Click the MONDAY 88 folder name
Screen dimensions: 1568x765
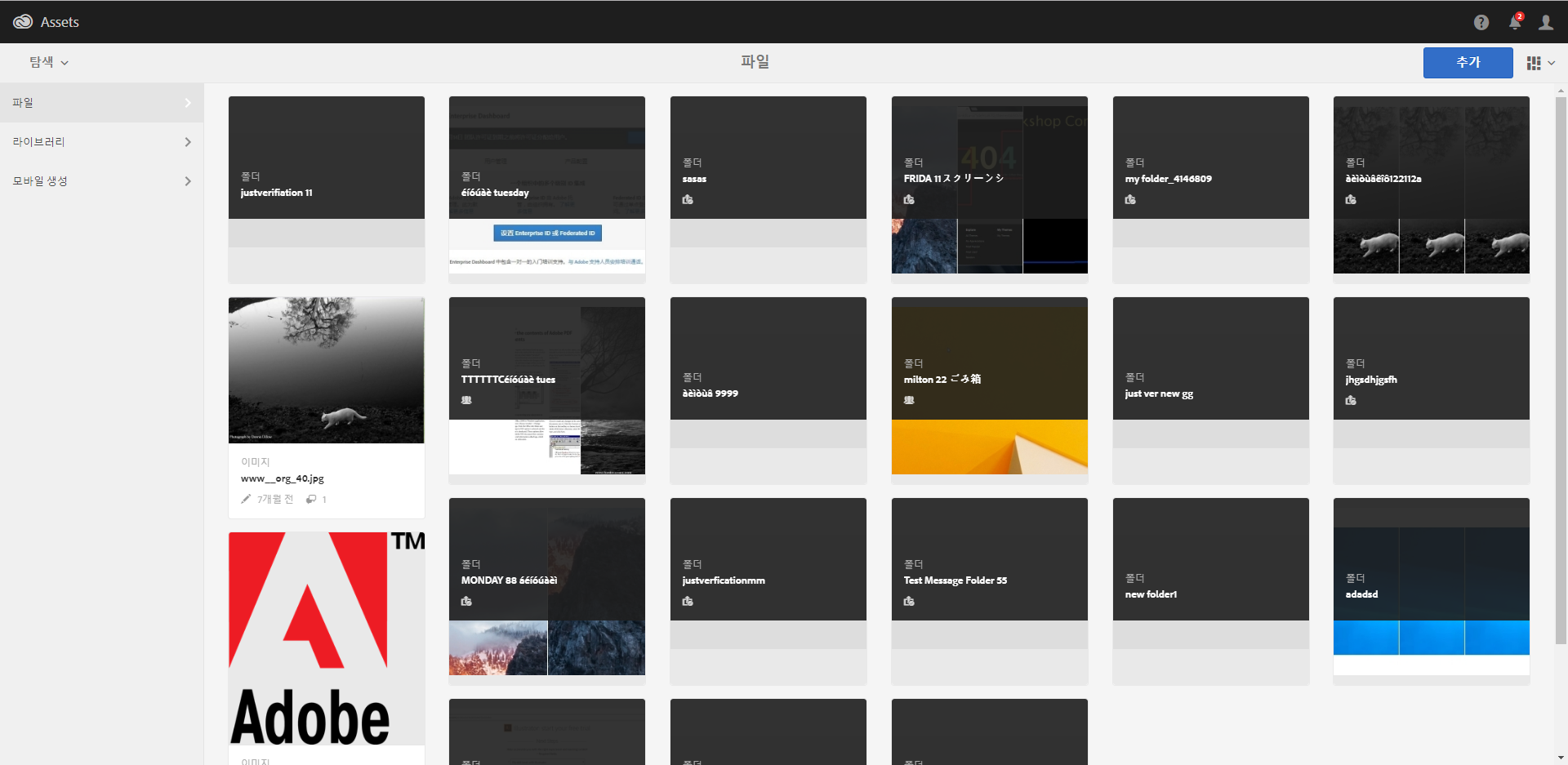pos(509,580)
